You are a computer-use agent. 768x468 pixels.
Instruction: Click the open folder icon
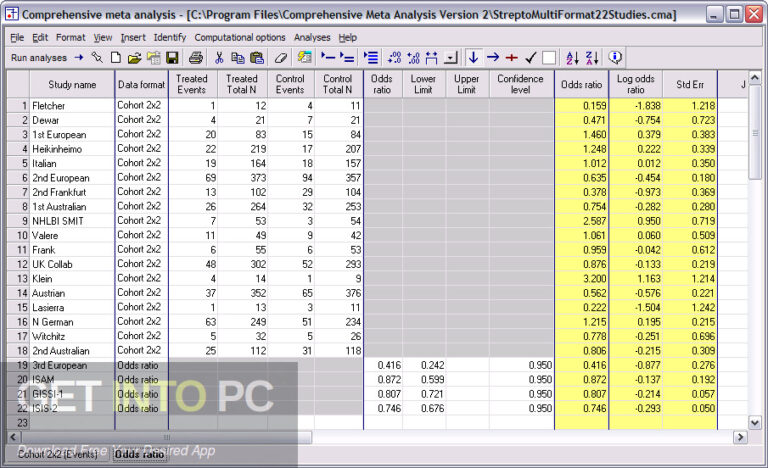coord(134,58)
